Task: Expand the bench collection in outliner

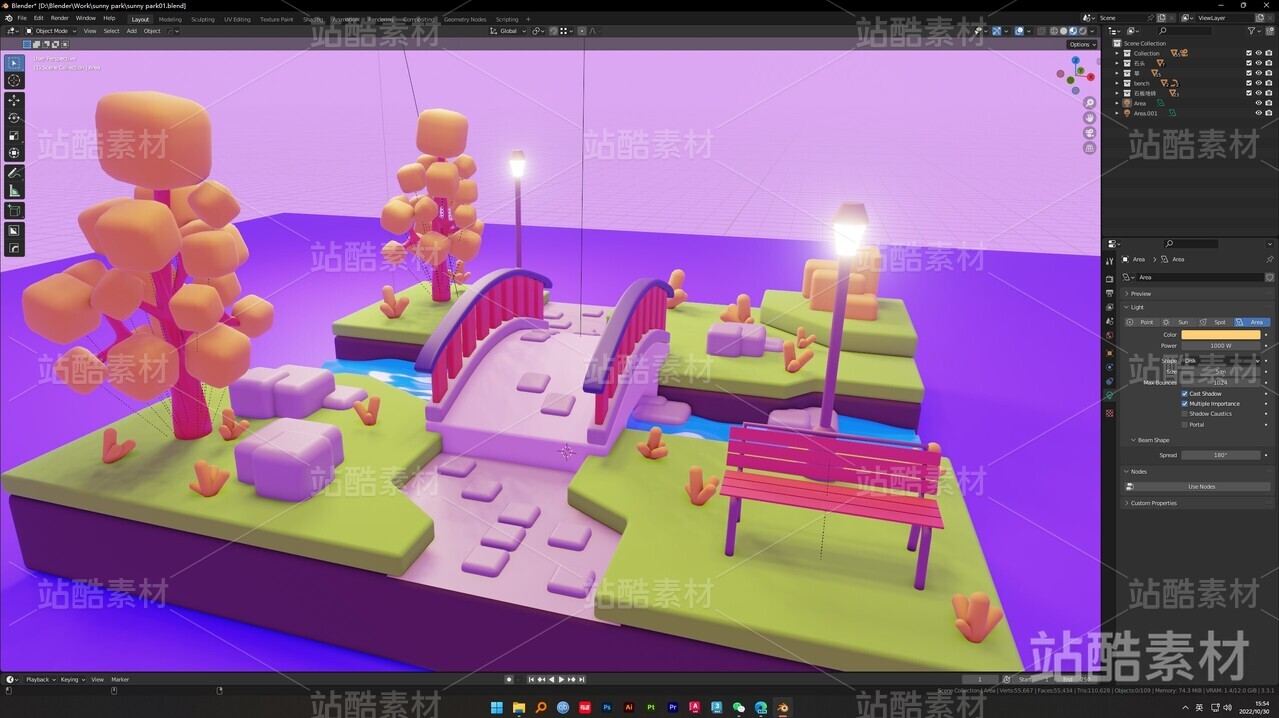Action: click(x=1118, y=83)
